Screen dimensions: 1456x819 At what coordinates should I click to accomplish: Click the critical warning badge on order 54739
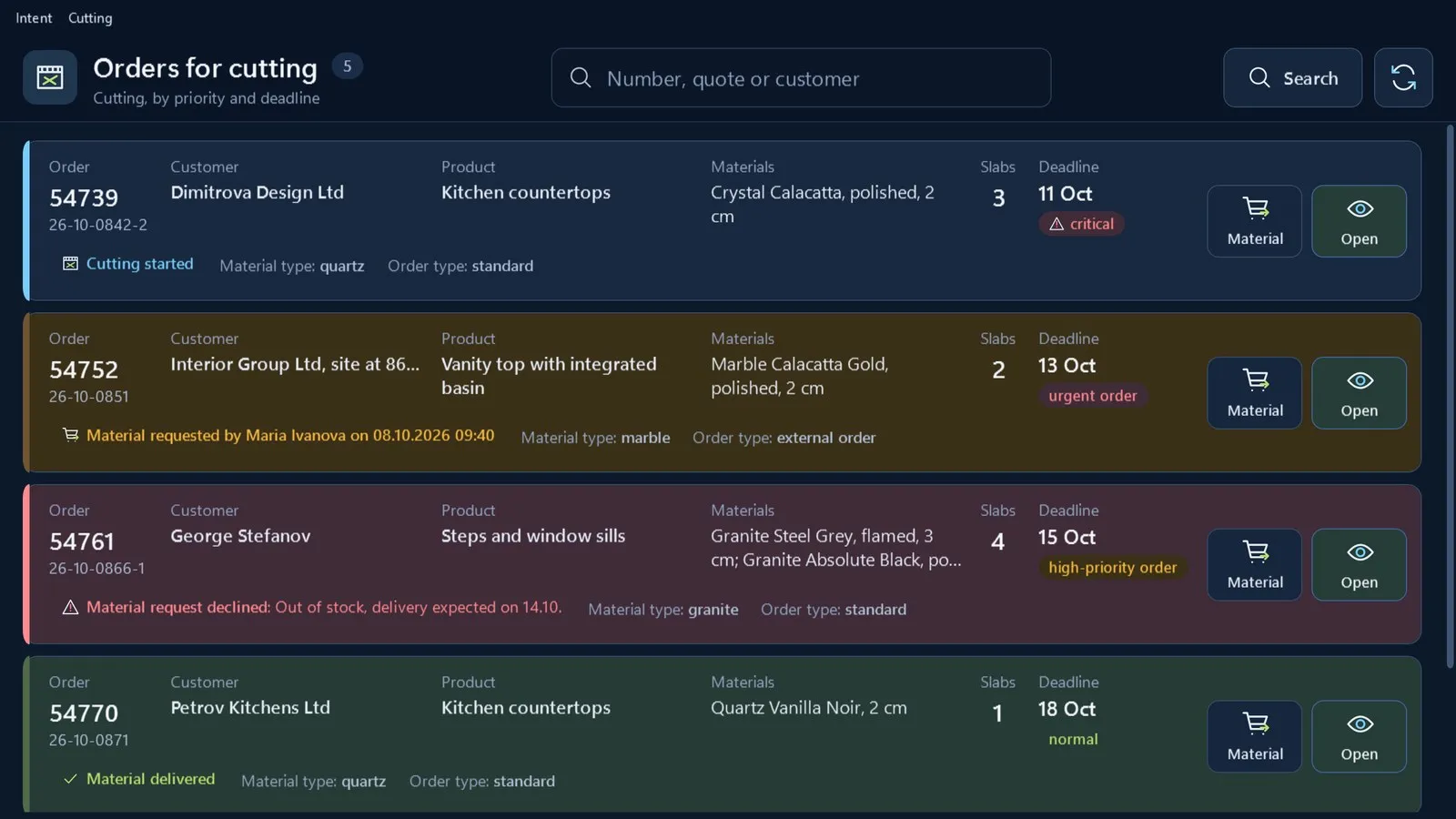1081,224
